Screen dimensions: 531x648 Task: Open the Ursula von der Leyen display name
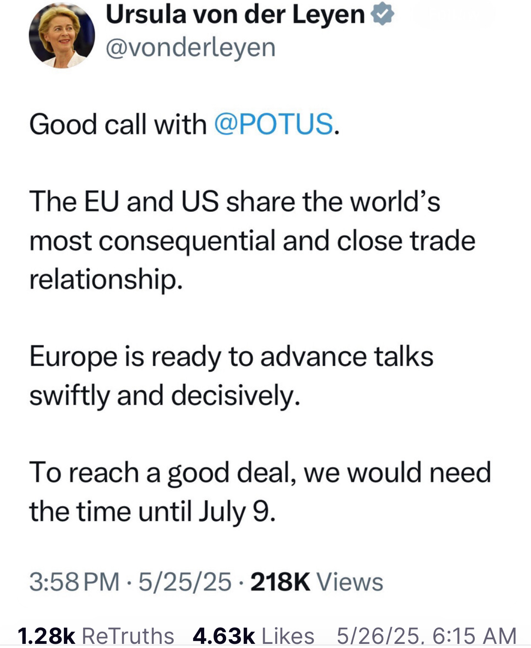click(x=236, y=14)
